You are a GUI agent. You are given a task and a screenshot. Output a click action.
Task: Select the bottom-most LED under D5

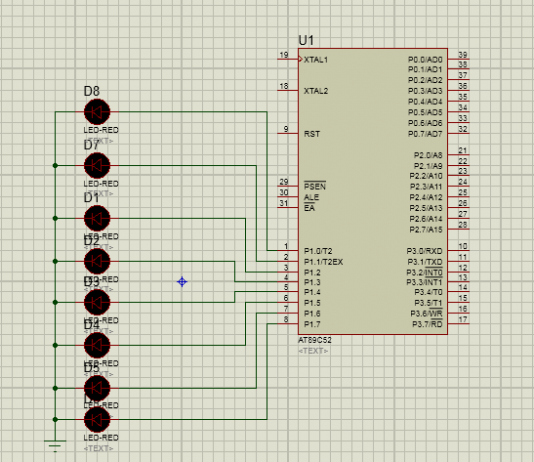tap(97, 419)
